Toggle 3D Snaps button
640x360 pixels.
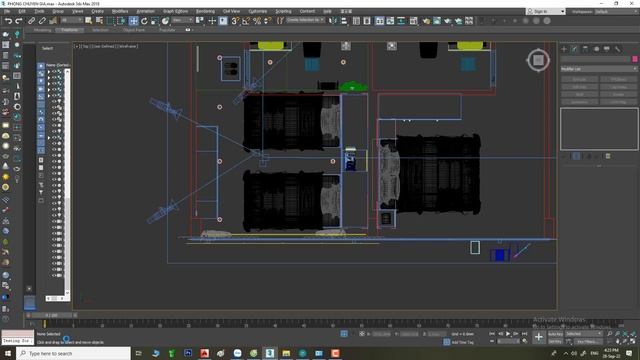click(235, 21)
